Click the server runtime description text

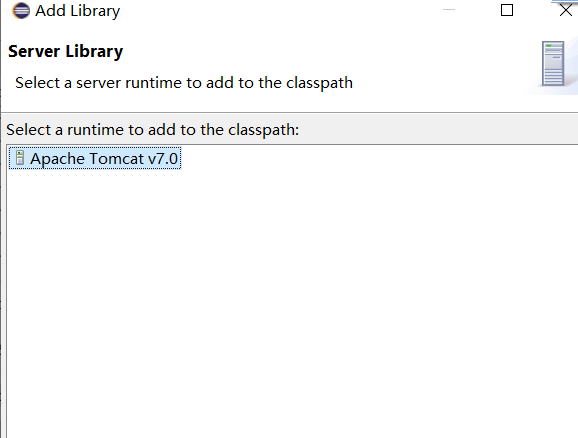tap(184, 83)
